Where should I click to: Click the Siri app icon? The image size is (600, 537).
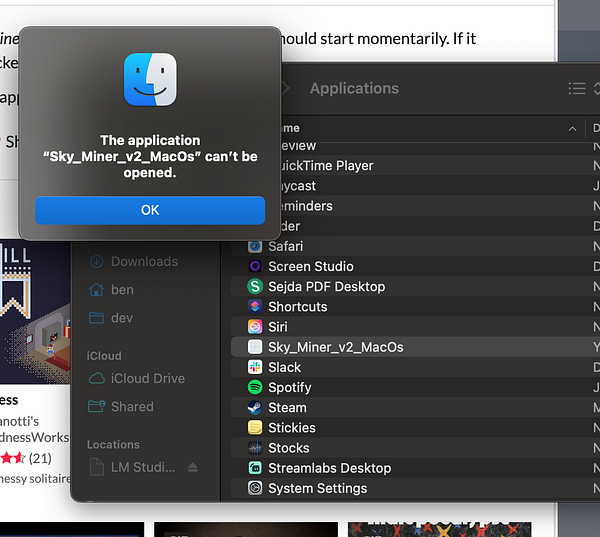point(255,327)
